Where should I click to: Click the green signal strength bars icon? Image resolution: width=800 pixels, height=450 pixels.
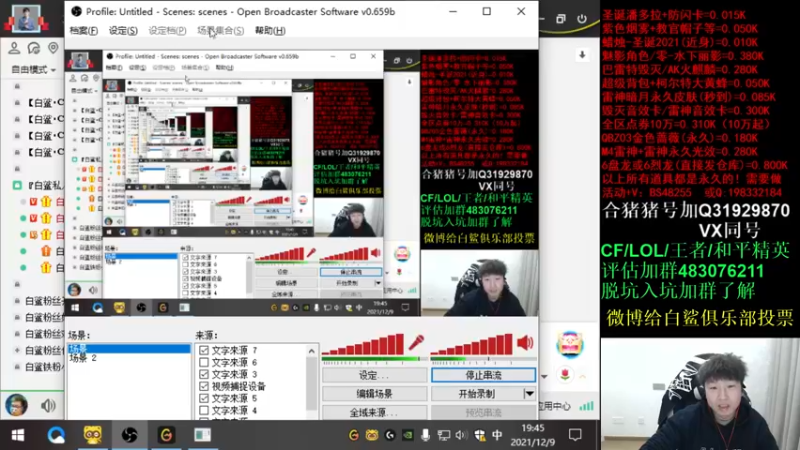(587, 406)
